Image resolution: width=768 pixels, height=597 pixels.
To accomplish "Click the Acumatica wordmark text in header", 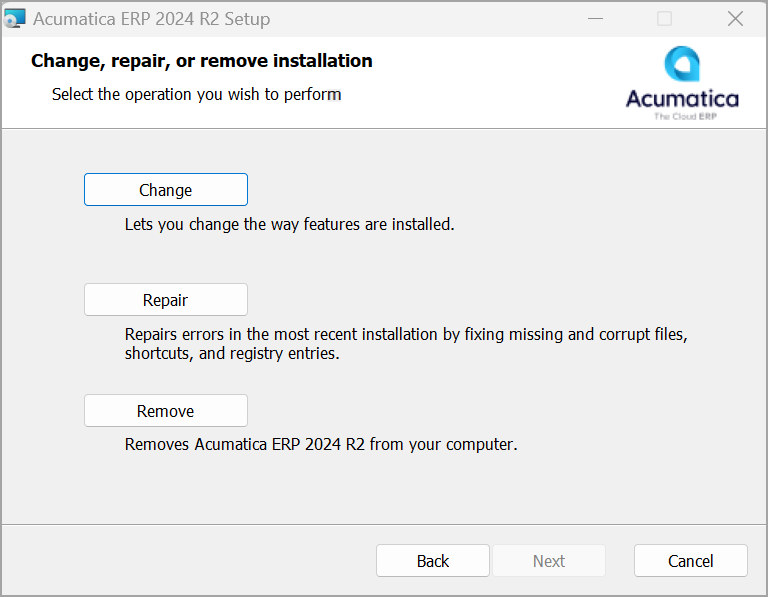I will (x=682, y=99).
